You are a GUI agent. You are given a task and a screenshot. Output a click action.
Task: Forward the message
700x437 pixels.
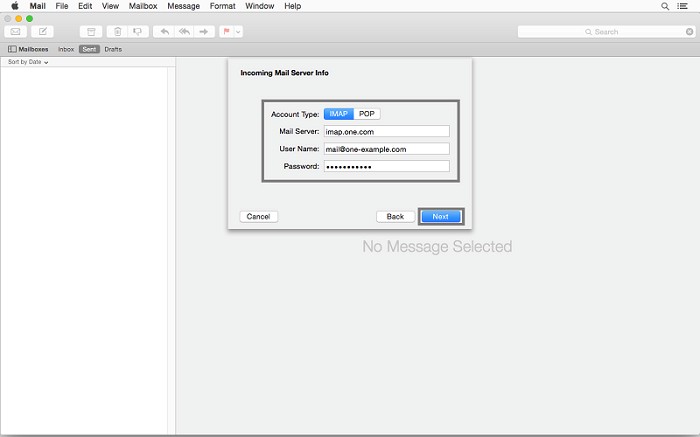point(204,32)
